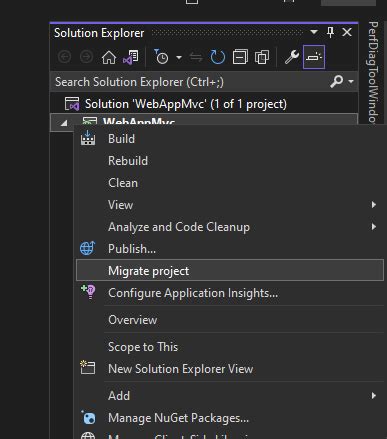The image size is (387, 439).
Task: Toggle Sync with Active Document arrows
Action: pos(196,58)
